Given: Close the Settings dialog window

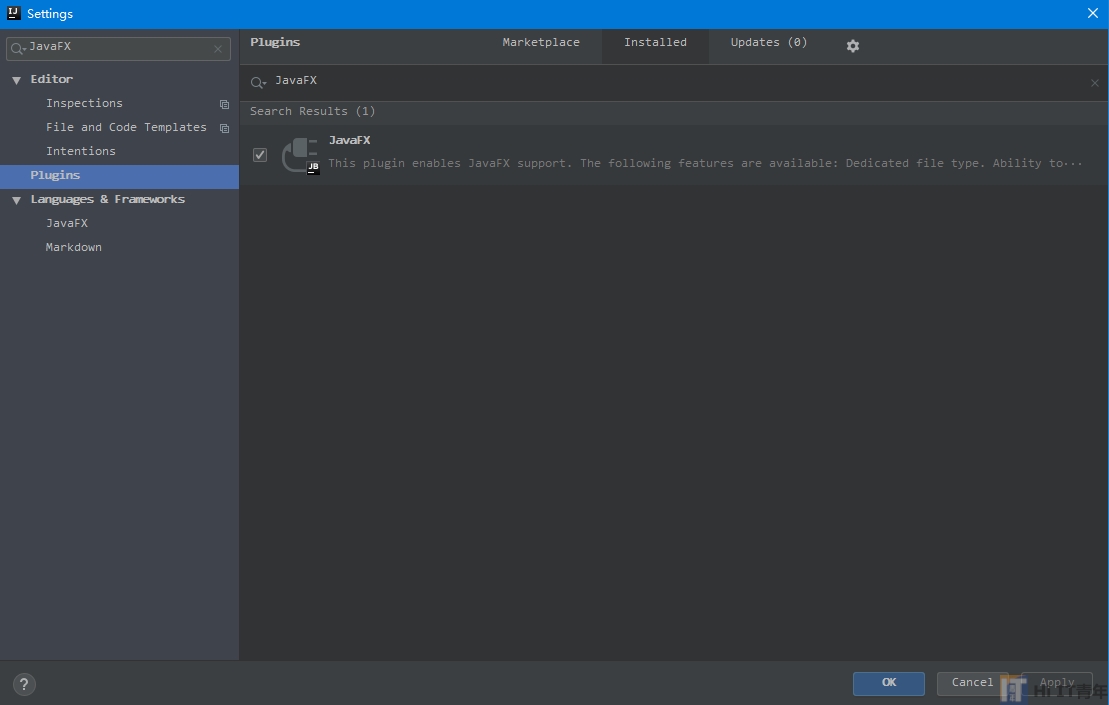Looking at the screenshot, I should pyautogui.click(x=1092, y=13).
